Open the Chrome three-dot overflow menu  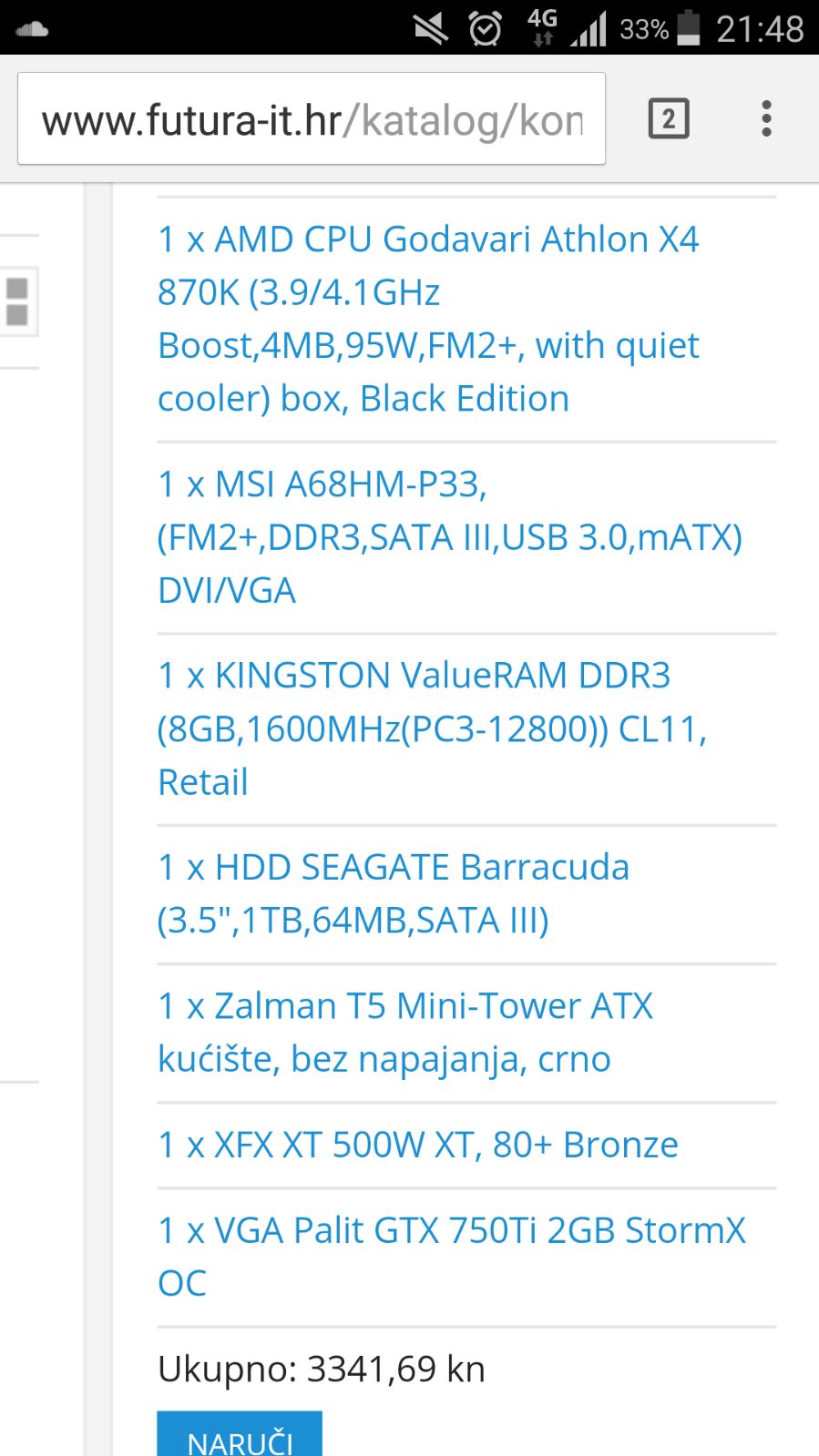tap(766, 119)
